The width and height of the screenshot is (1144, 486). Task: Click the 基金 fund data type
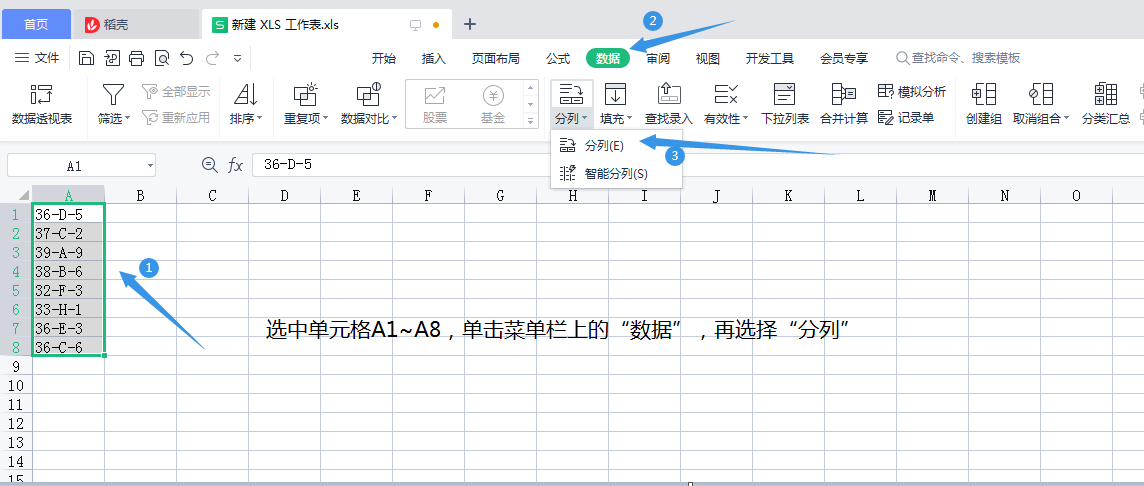point(493,104)
